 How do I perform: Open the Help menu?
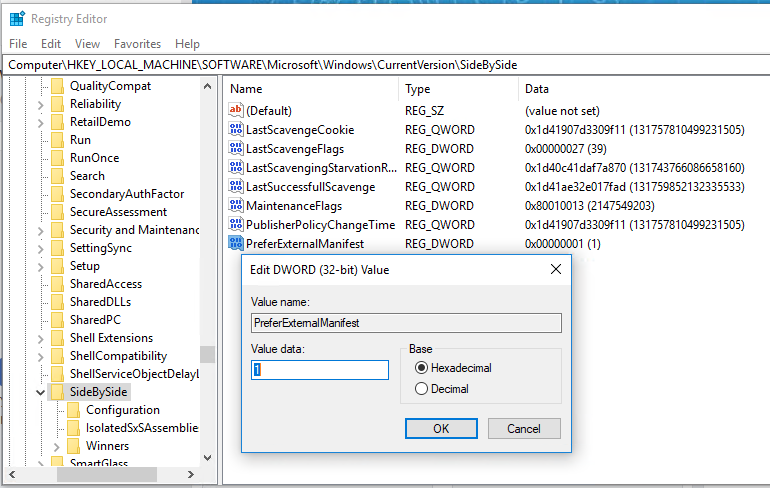coord(187,44)
